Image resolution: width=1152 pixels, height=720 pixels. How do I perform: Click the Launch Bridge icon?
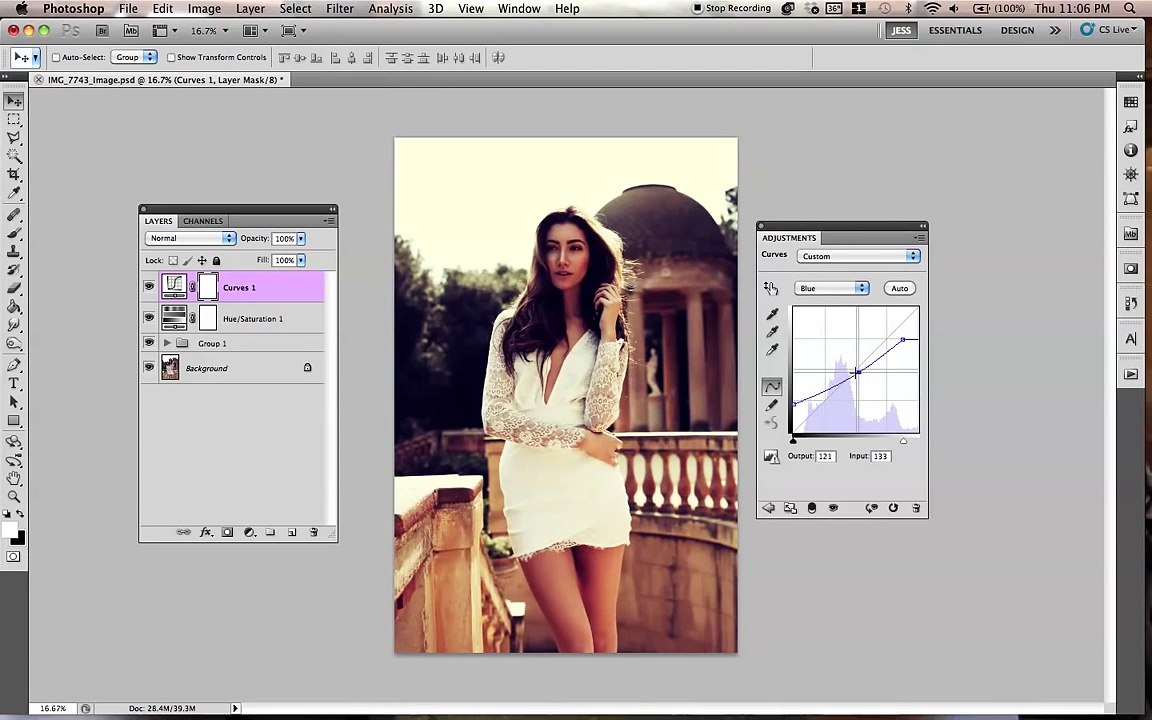[x=102, y=31]
